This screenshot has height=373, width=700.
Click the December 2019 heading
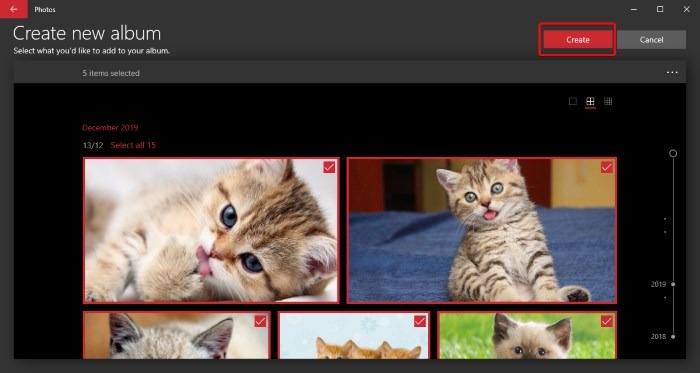pyautogui.click(x=110, y=128)
